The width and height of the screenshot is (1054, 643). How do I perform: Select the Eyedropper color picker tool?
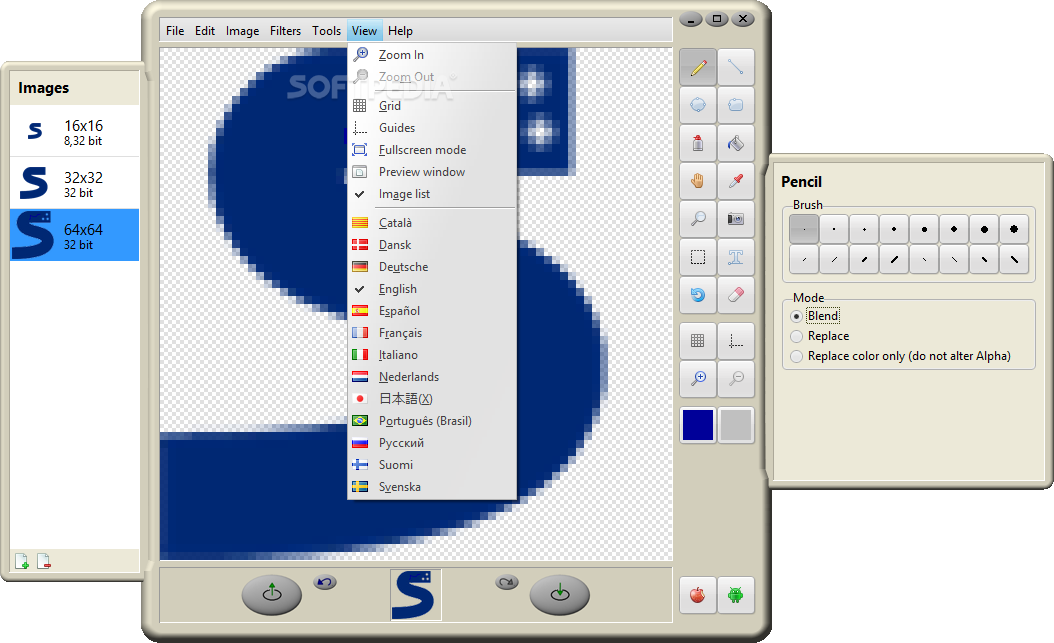tap(735, 181)
